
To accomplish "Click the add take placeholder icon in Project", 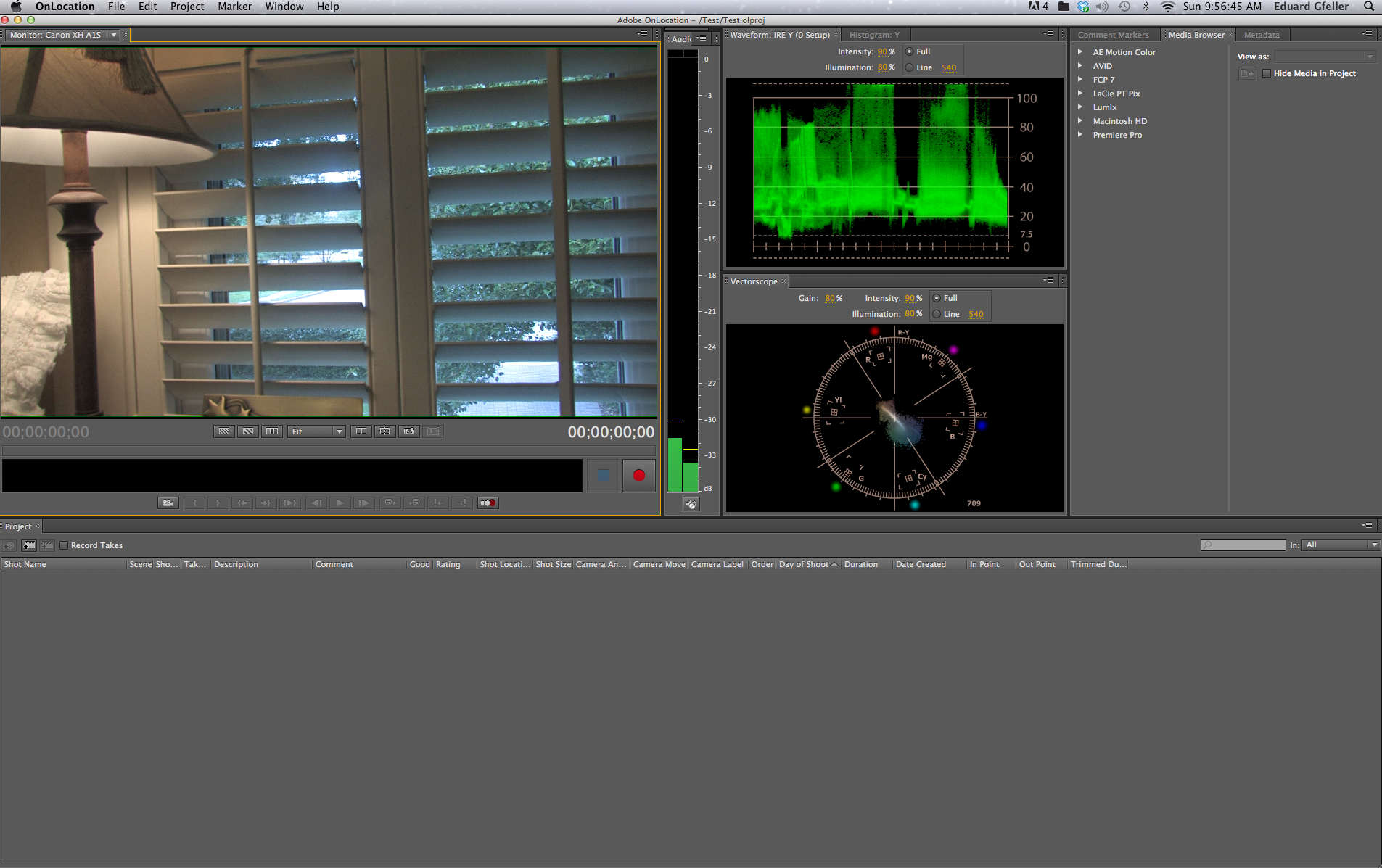I will pyautogui.click(x=48, y=545).
